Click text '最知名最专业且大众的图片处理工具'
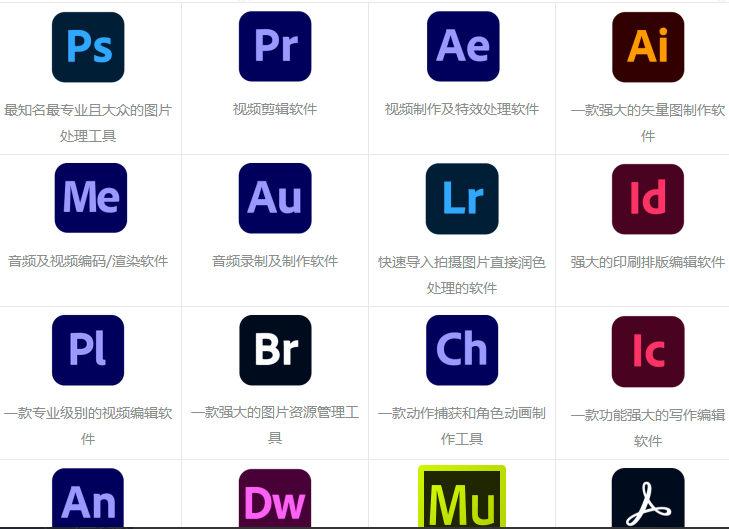This screenshot has width=729, height=529. tap(88, 123)
